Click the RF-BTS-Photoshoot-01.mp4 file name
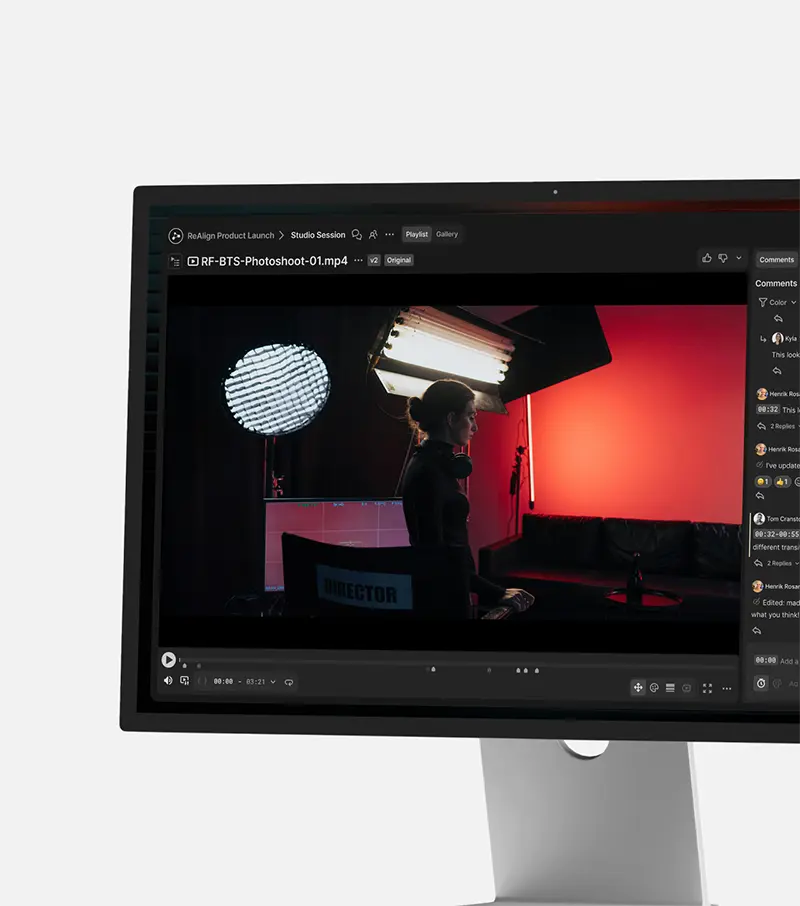The width and height of the screenshot is (800, 906). (x=274, y=261)
